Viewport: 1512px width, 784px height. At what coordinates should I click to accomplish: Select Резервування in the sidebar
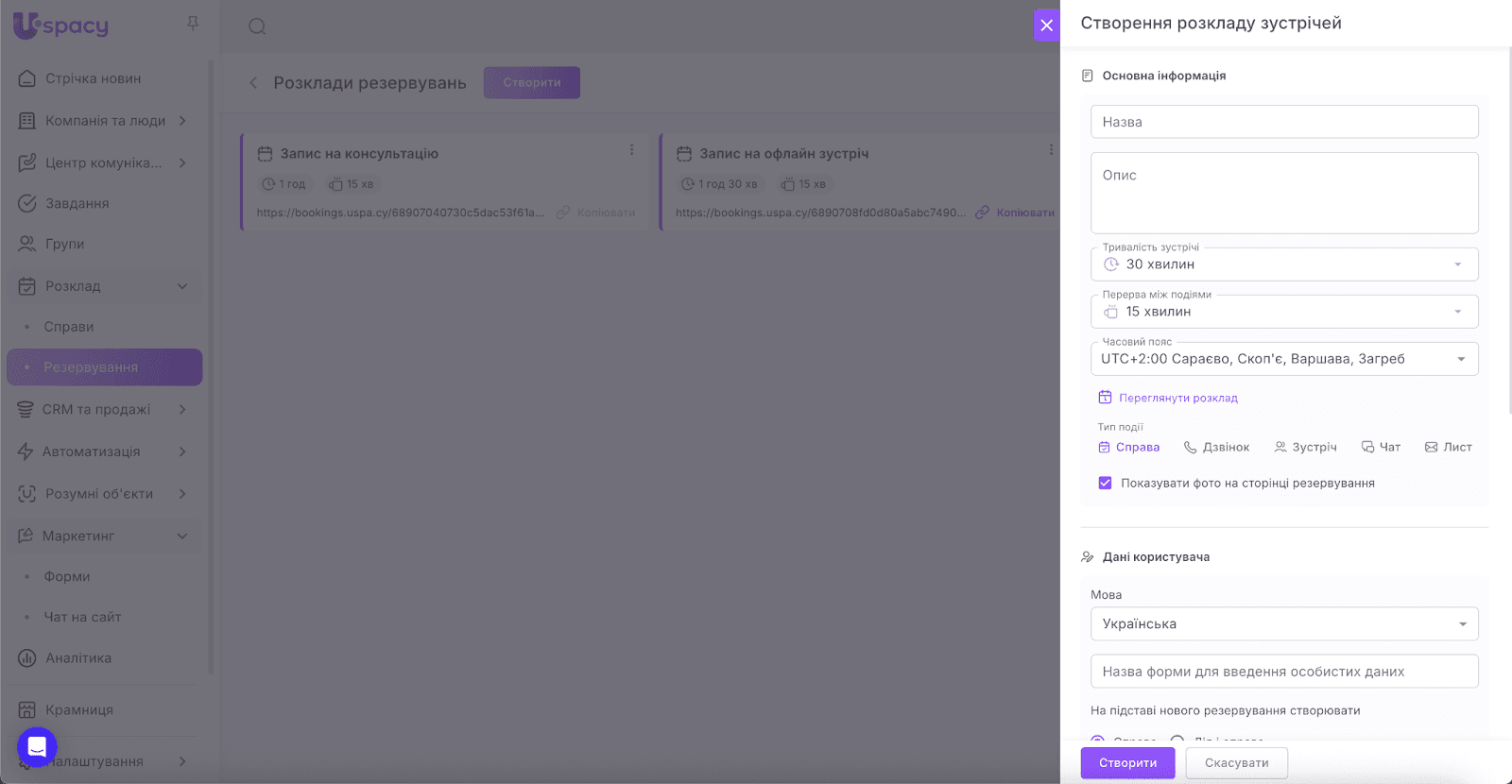click(x=105, y=367)
